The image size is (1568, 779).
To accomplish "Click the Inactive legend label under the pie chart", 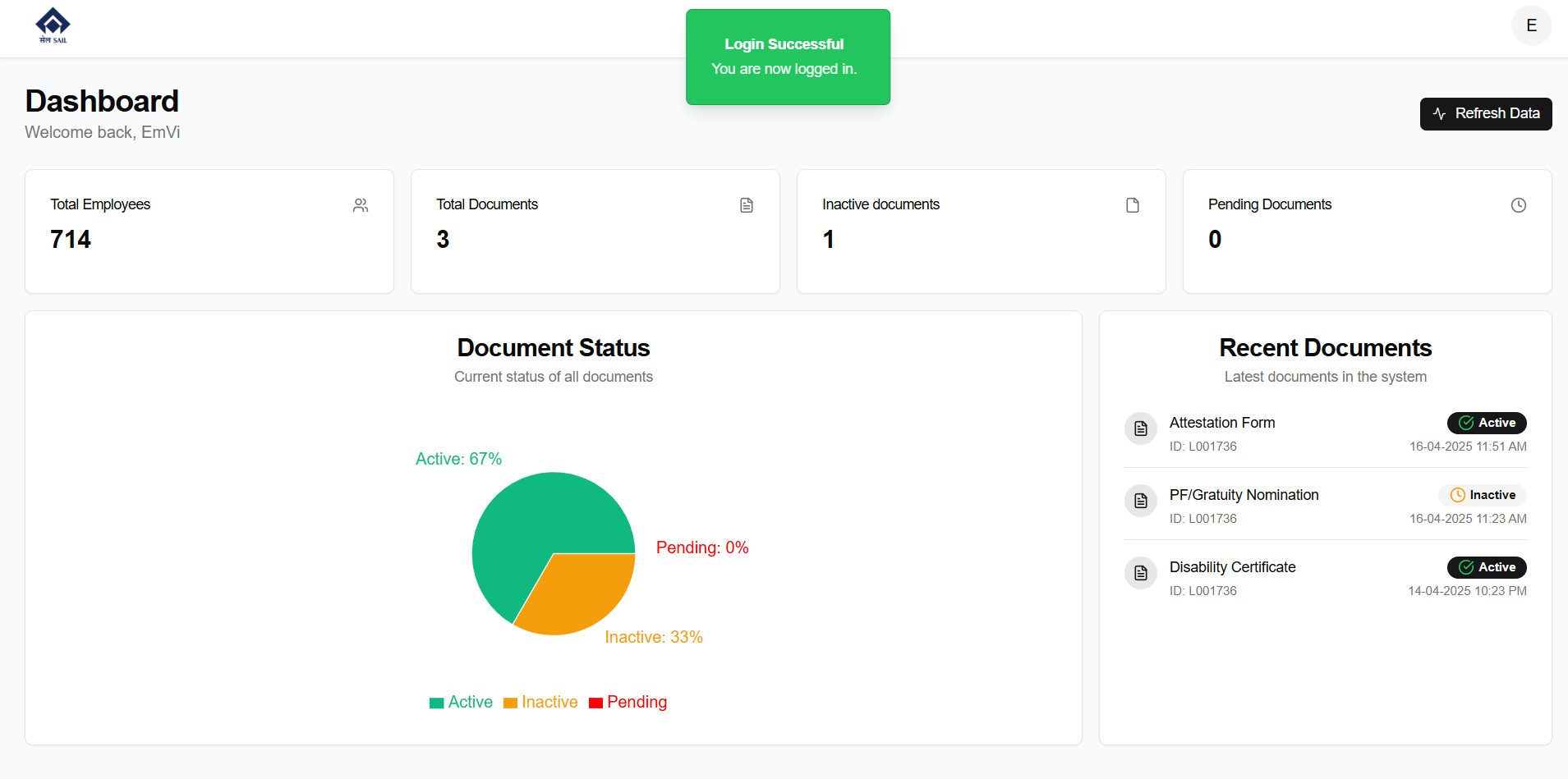I will pyautogui.click(x=550, y=703).
